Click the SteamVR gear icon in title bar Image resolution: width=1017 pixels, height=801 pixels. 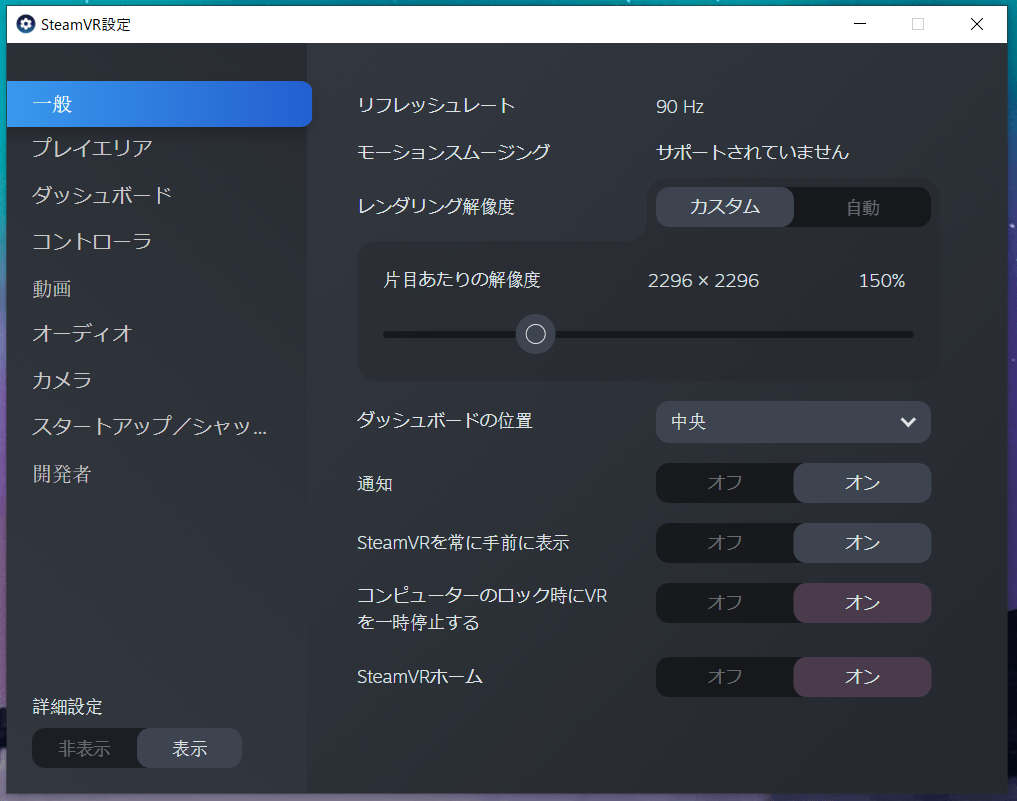pos(26,25)
